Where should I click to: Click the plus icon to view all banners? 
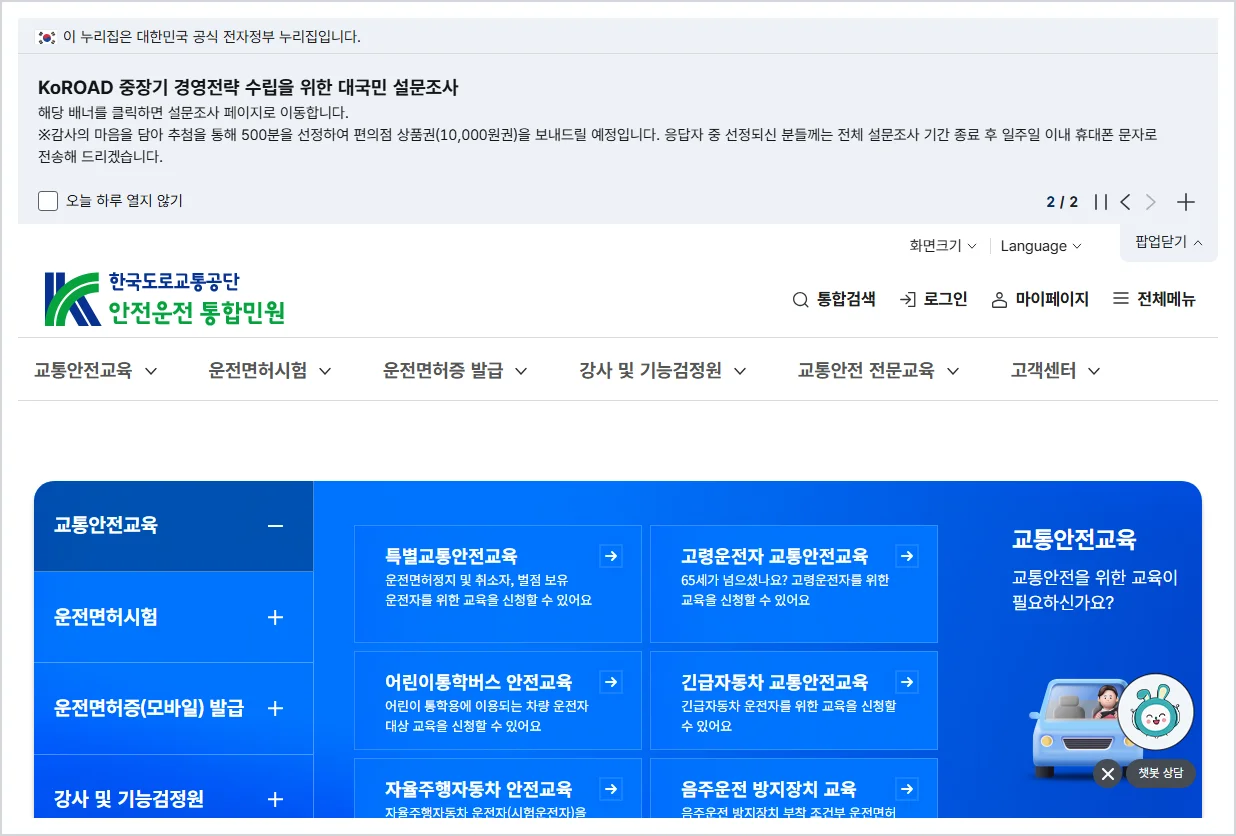pyautogui.click(x=1186, y=202)
